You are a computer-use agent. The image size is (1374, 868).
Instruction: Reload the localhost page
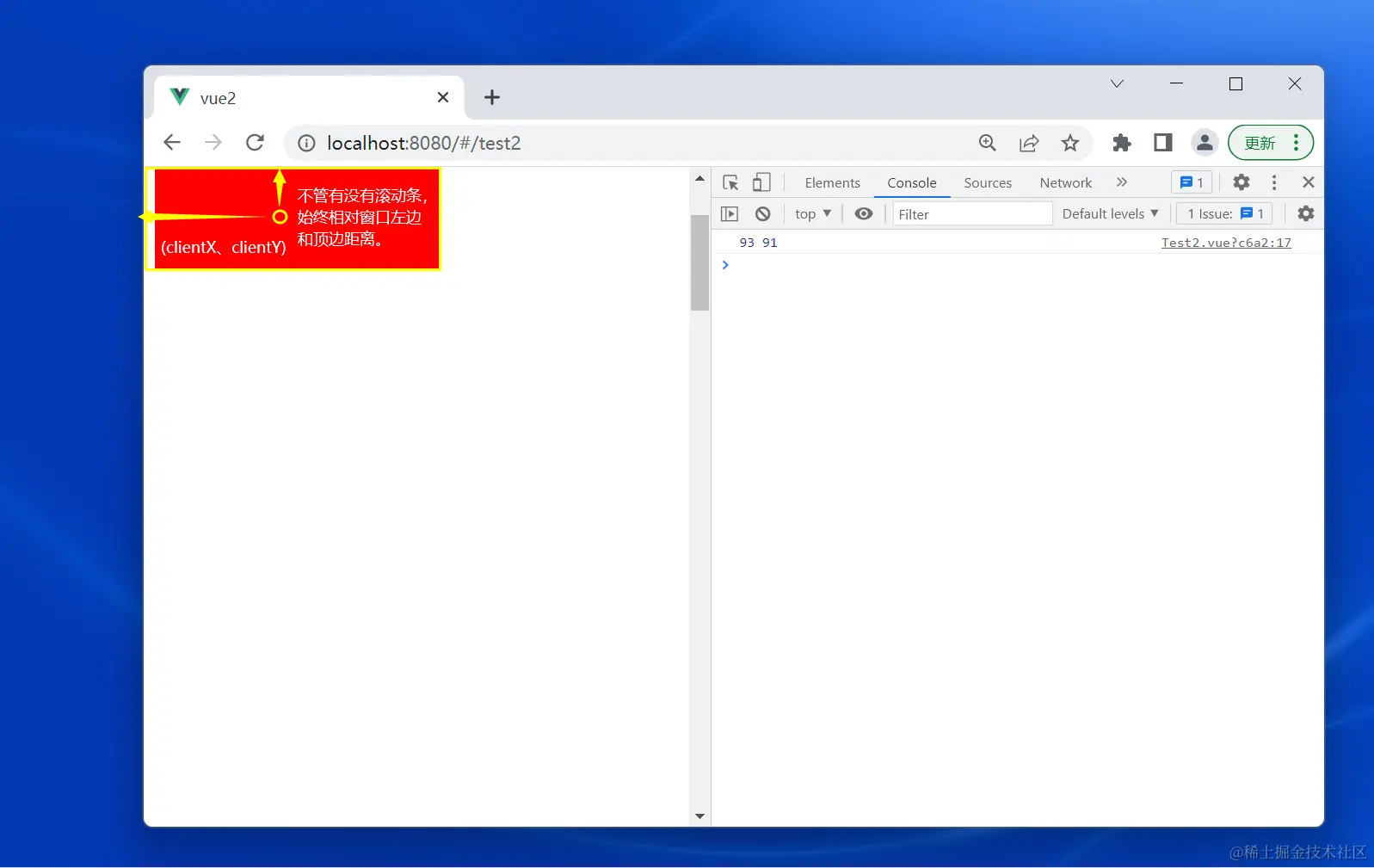pyautogui.click(x=255, y=143)
